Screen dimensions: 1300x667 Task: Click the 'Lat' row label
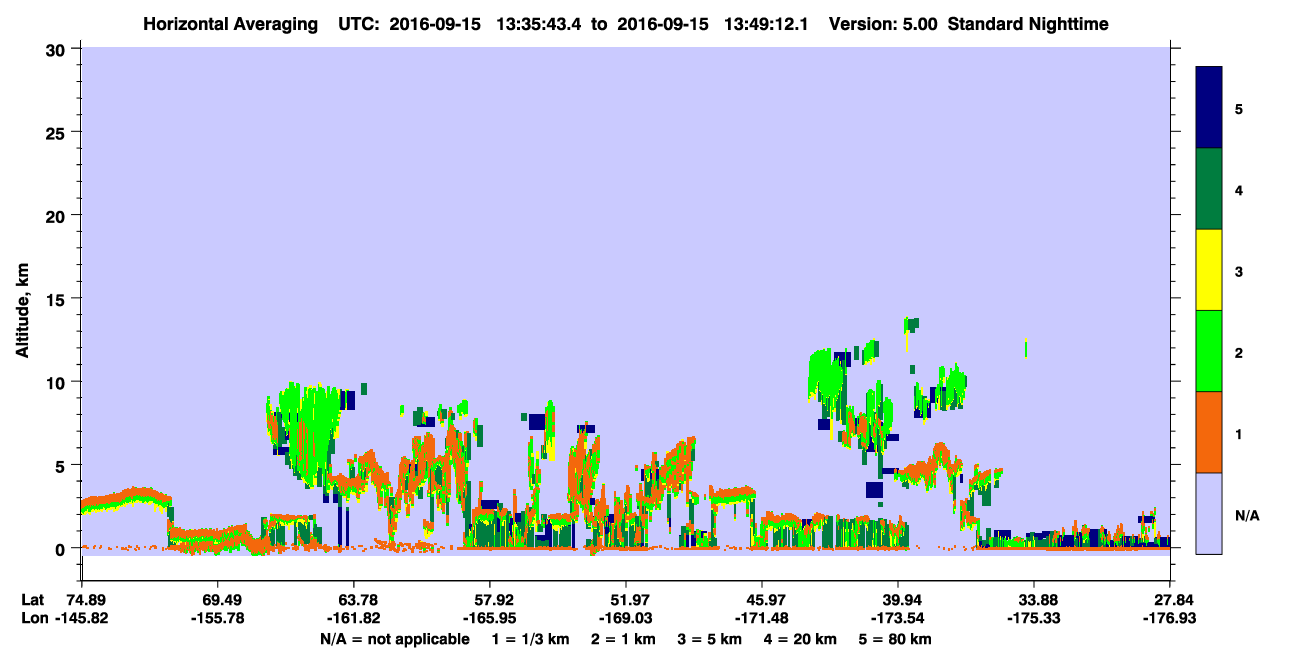(x=33, y=600)
